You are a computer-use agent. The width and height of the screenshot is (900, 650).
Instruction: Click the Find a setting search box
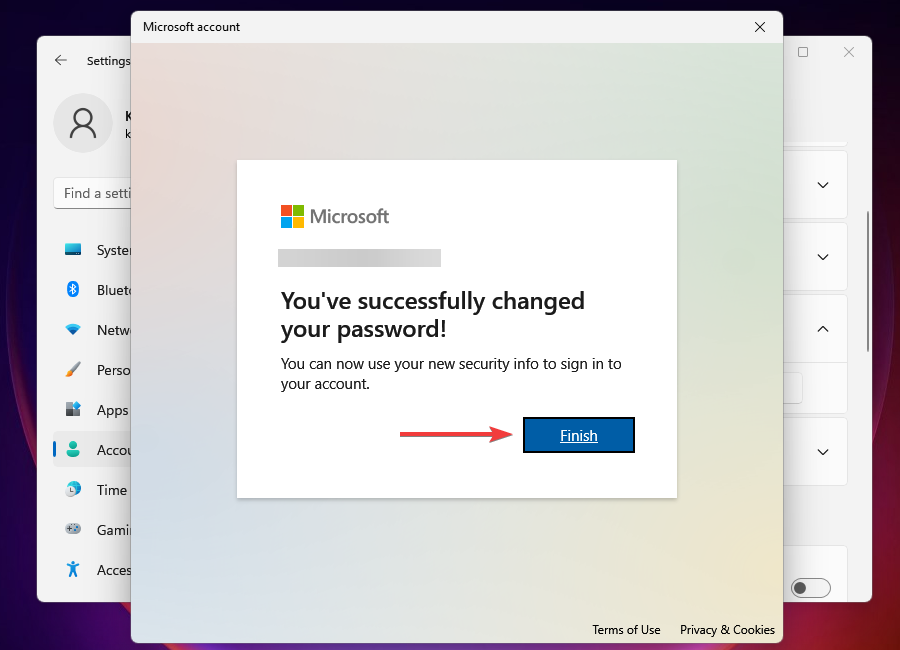tap(93, 194)
